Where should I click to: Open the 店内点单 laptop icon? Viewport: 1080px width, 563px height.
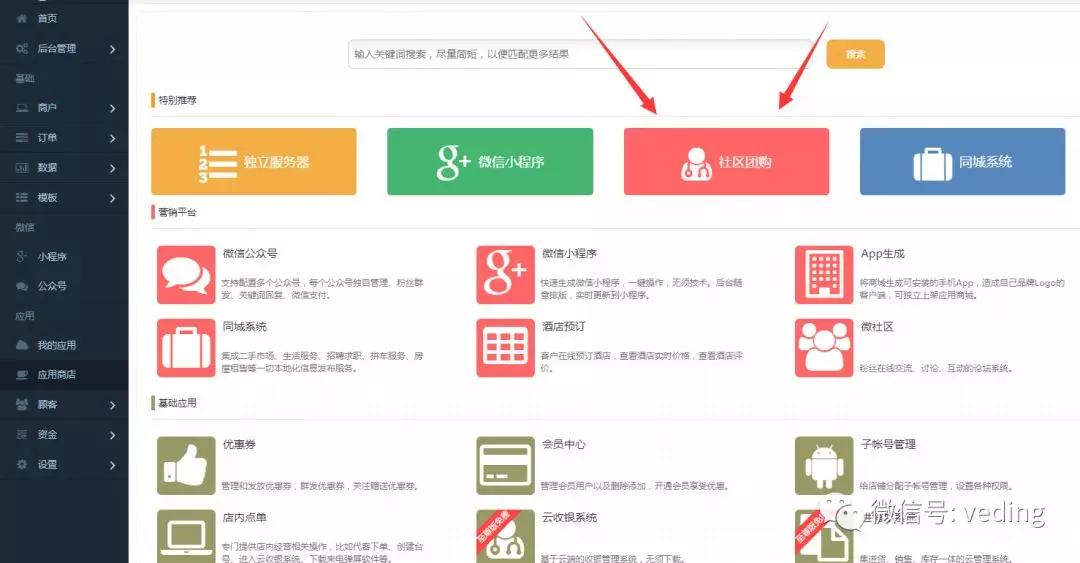click(186, 536)
